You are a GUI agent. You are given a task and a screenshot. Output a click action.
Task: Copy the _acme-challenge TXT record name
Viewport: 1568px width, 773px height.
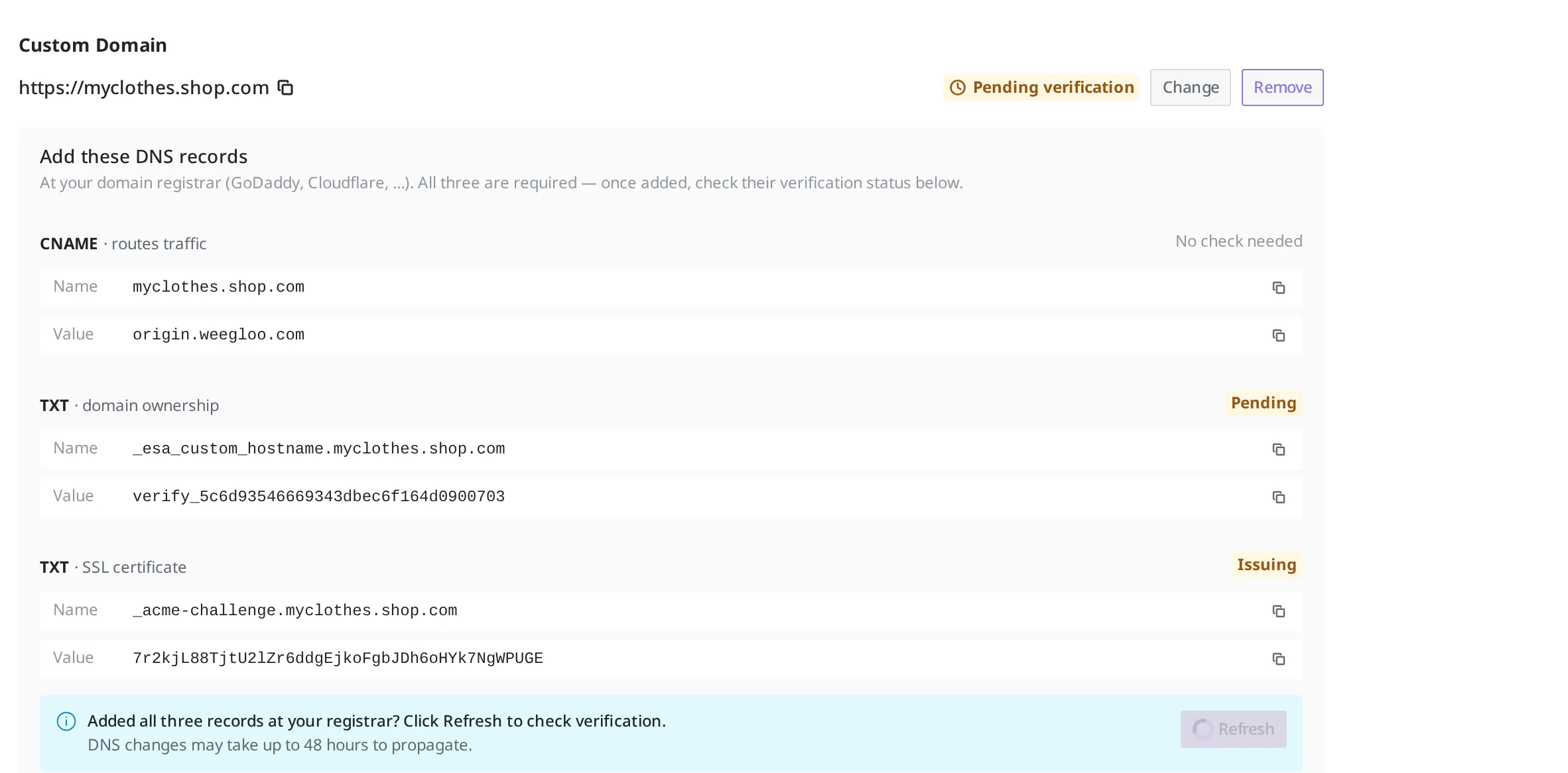point(1278,611)
